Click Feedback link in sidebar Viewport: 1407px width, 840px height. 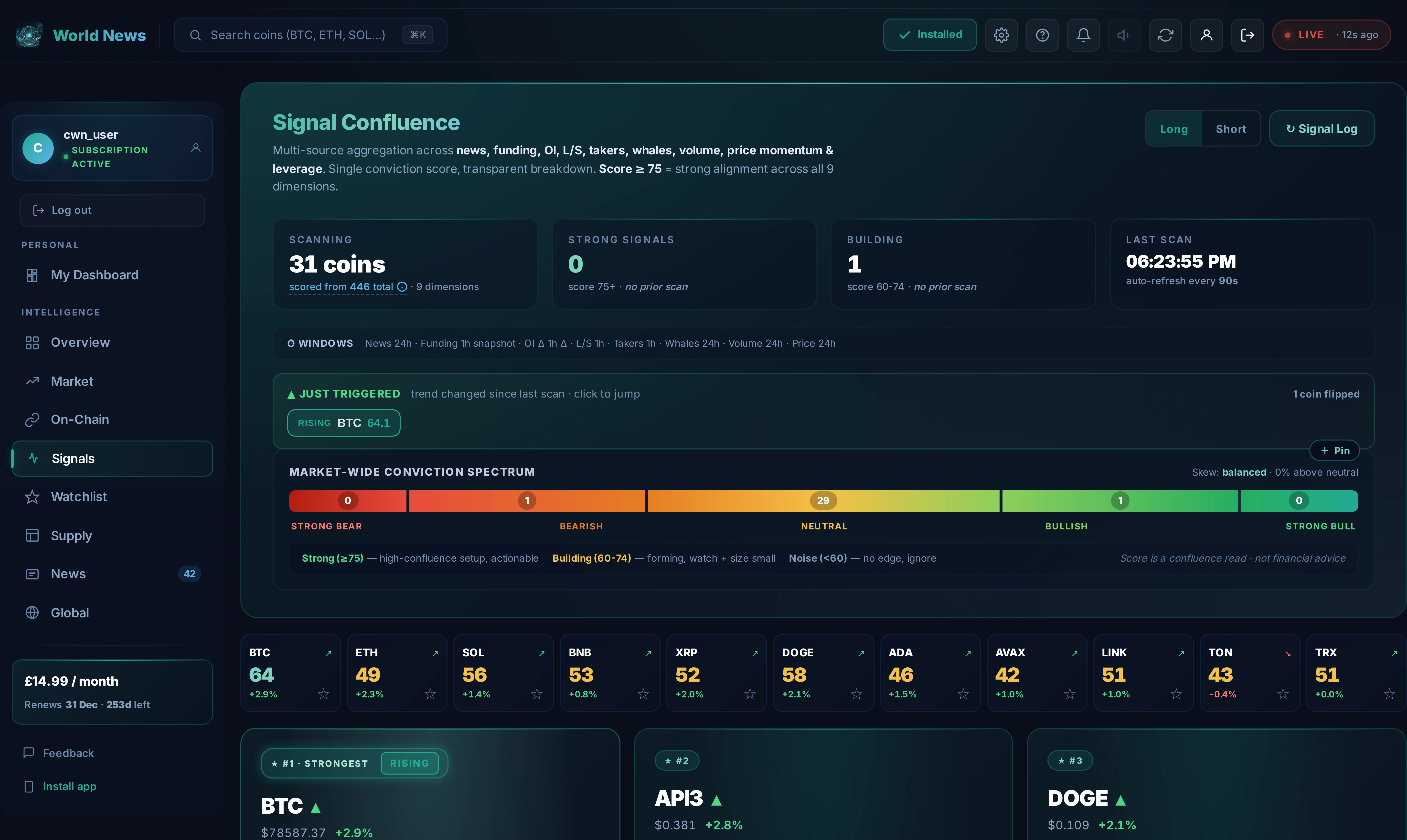58,753
